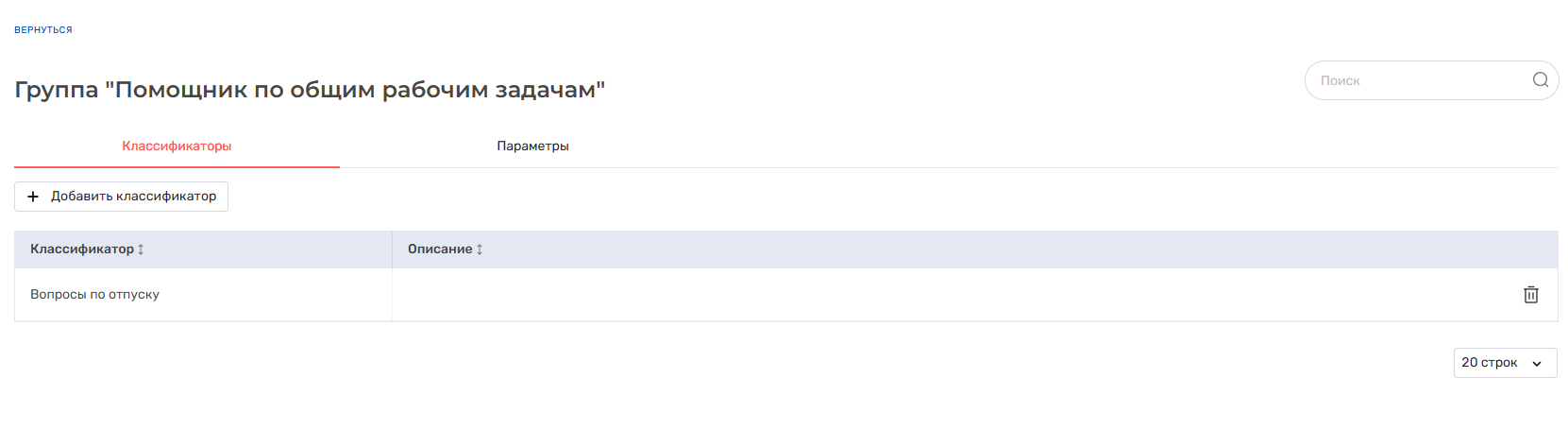Click the red underline beneath Классификаторы tab
This screenshot has height=430, width=1568.
[177, 167]
